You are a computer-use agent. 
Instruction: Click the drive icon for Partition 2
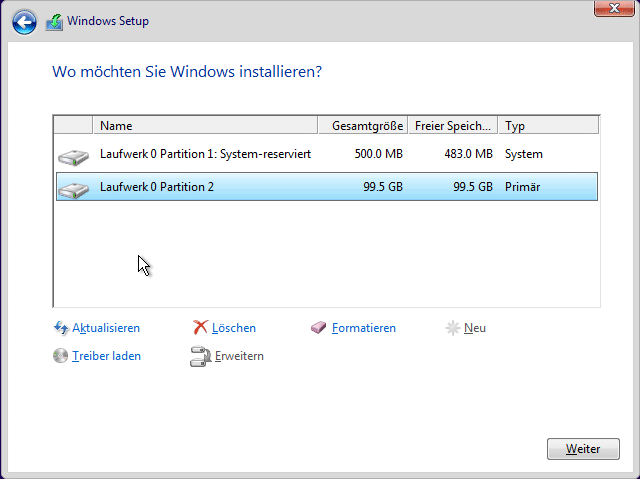point(73,190)
